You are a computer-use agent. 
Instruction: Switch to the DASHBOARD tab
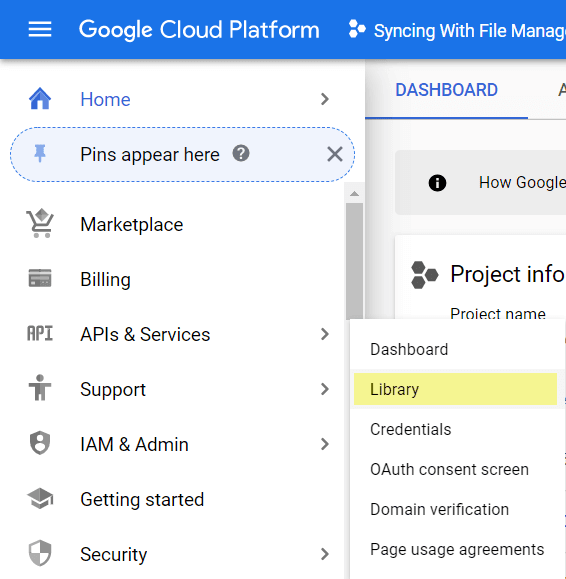(446, 90)
